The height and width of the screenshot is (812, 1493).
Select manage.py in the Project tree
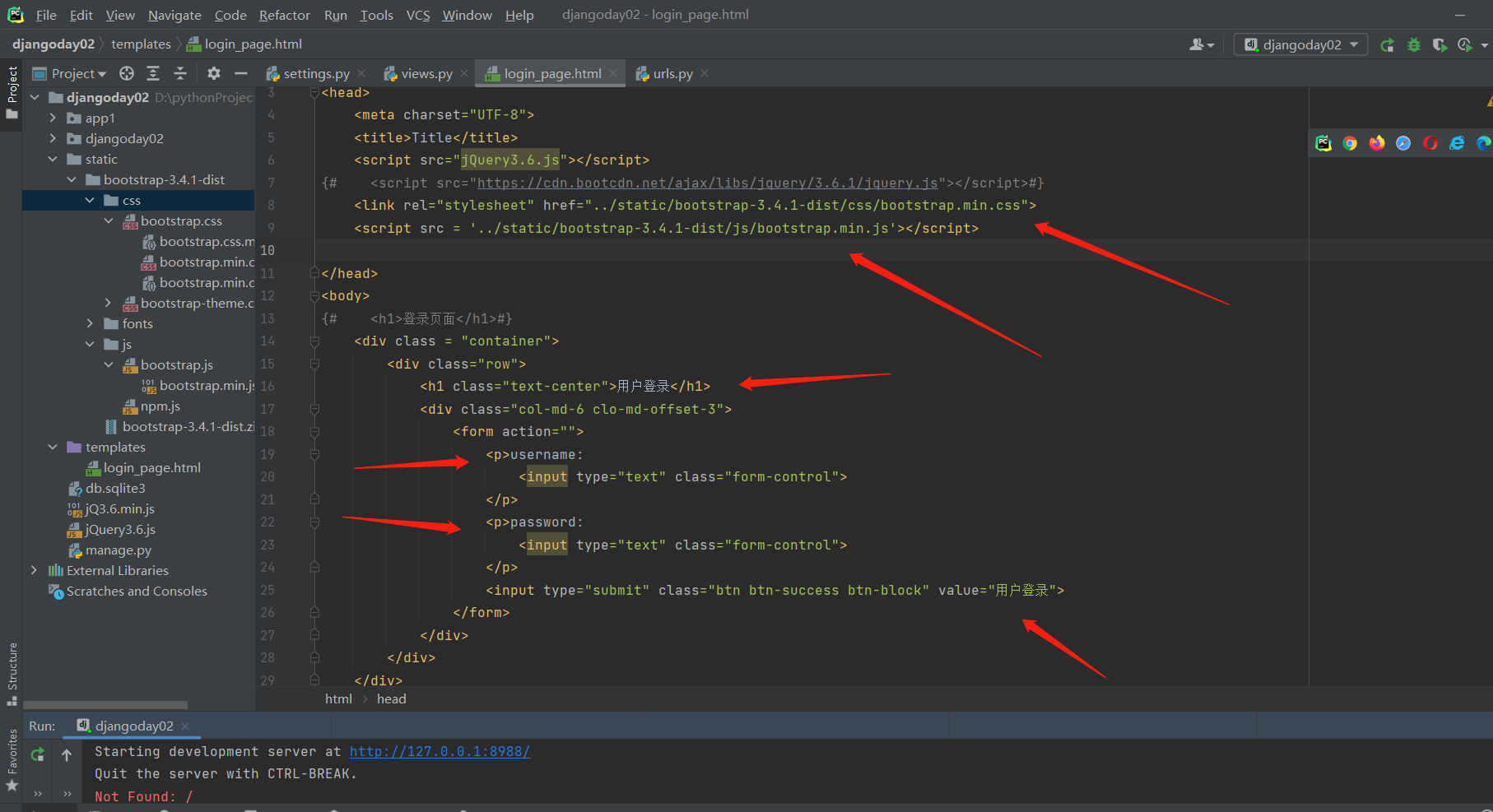tap(118, 550)
